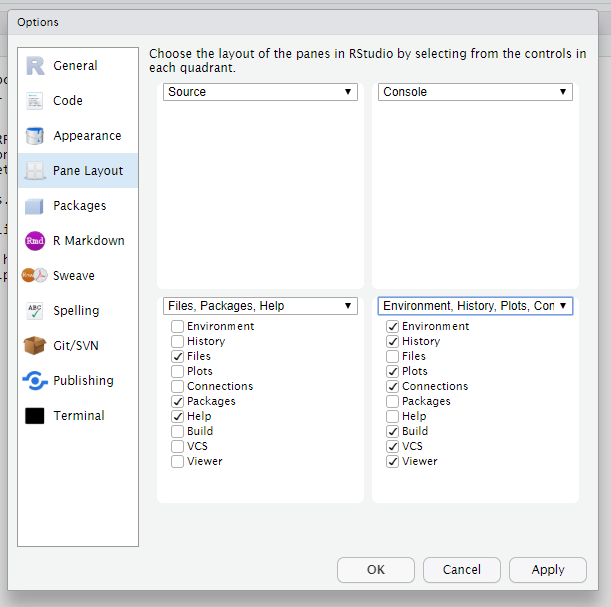Image resolution: width=611 pixels, height=607 pixels.
Task: Check Viewer in Files, Packages, Help quadrant
Action: (x=177, y=461)
